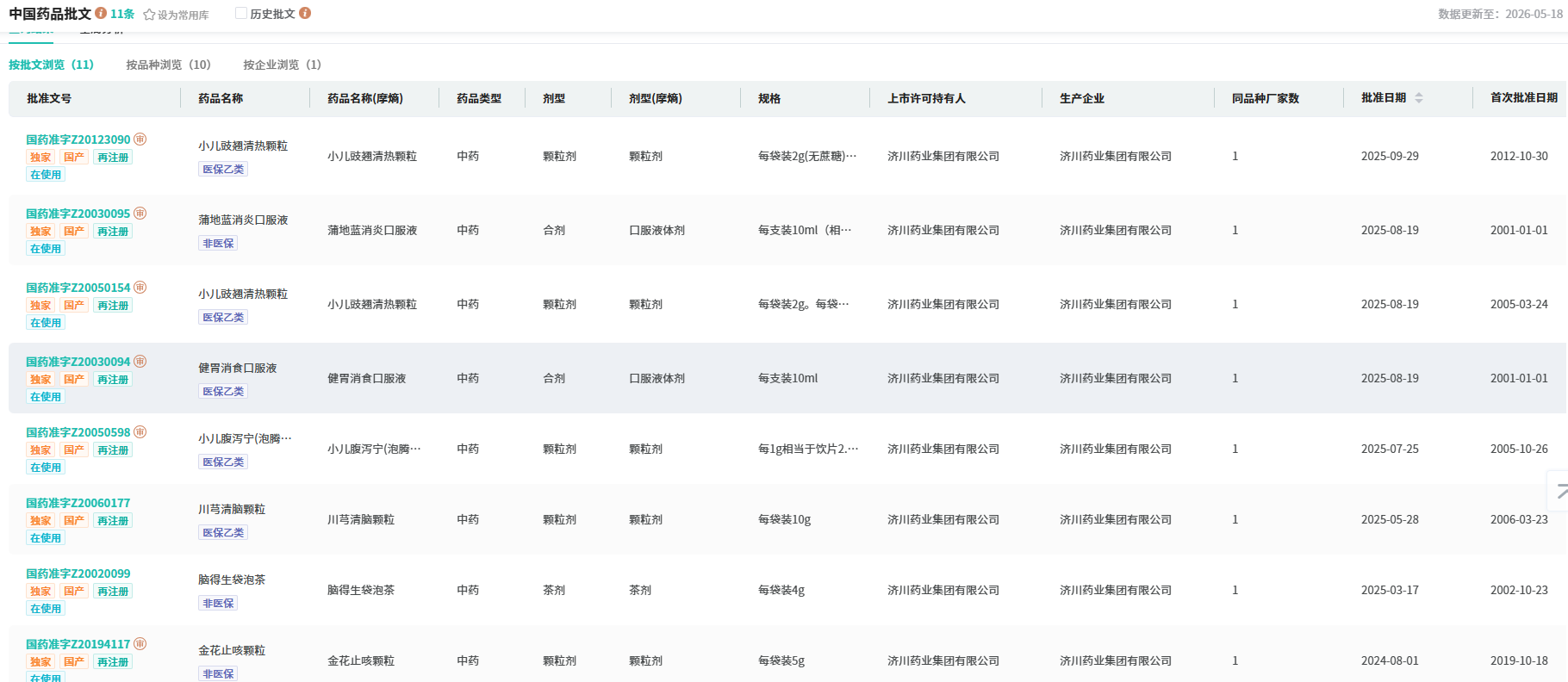The height and width of the screenshot is (682, 1568).
Task: Click 口服液体剂 in the 蒲地蓝消炎口服液 row
Action: coord(656,230)
